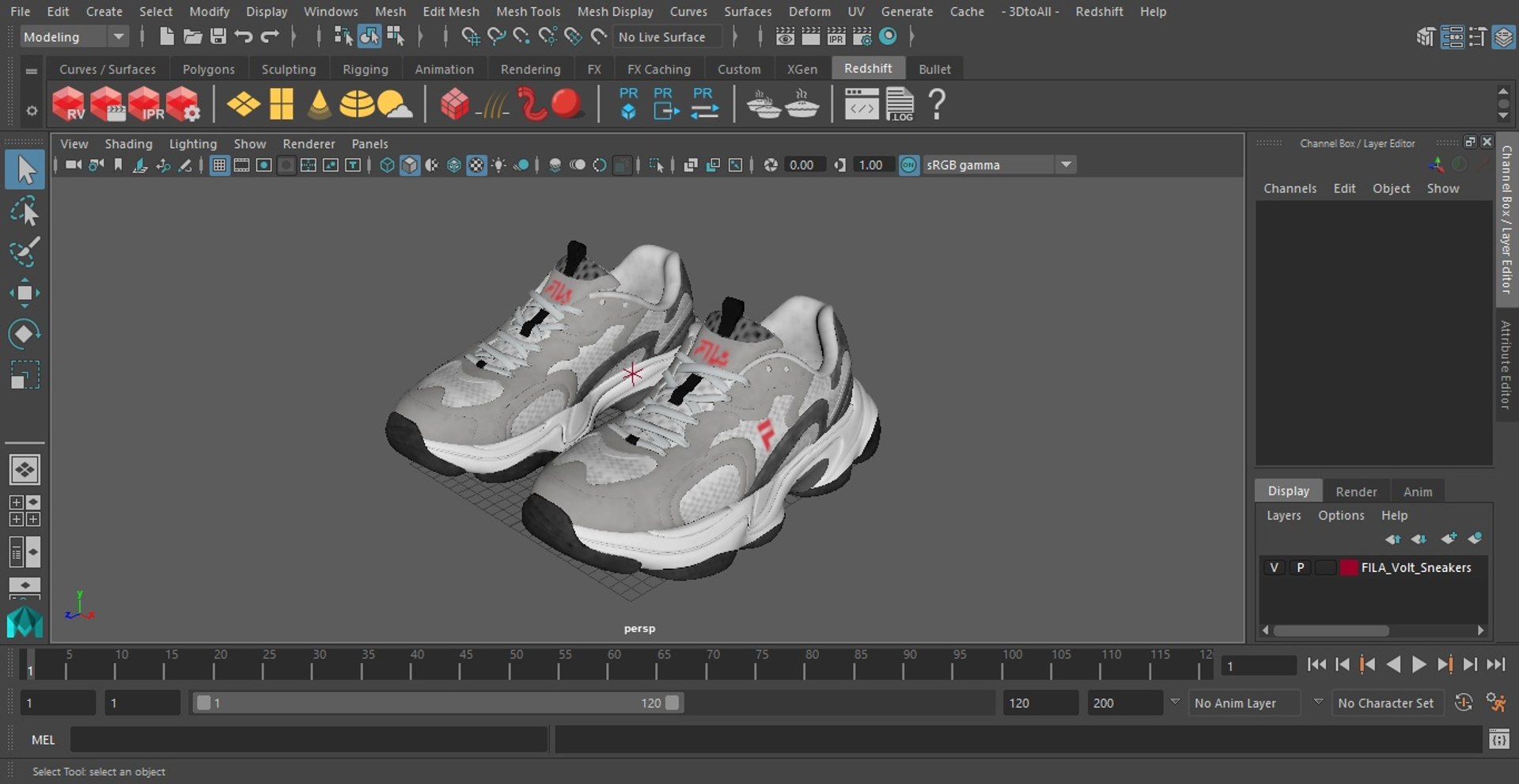
Task: Click the Redshift help question mark
Action: coord(937,104)
